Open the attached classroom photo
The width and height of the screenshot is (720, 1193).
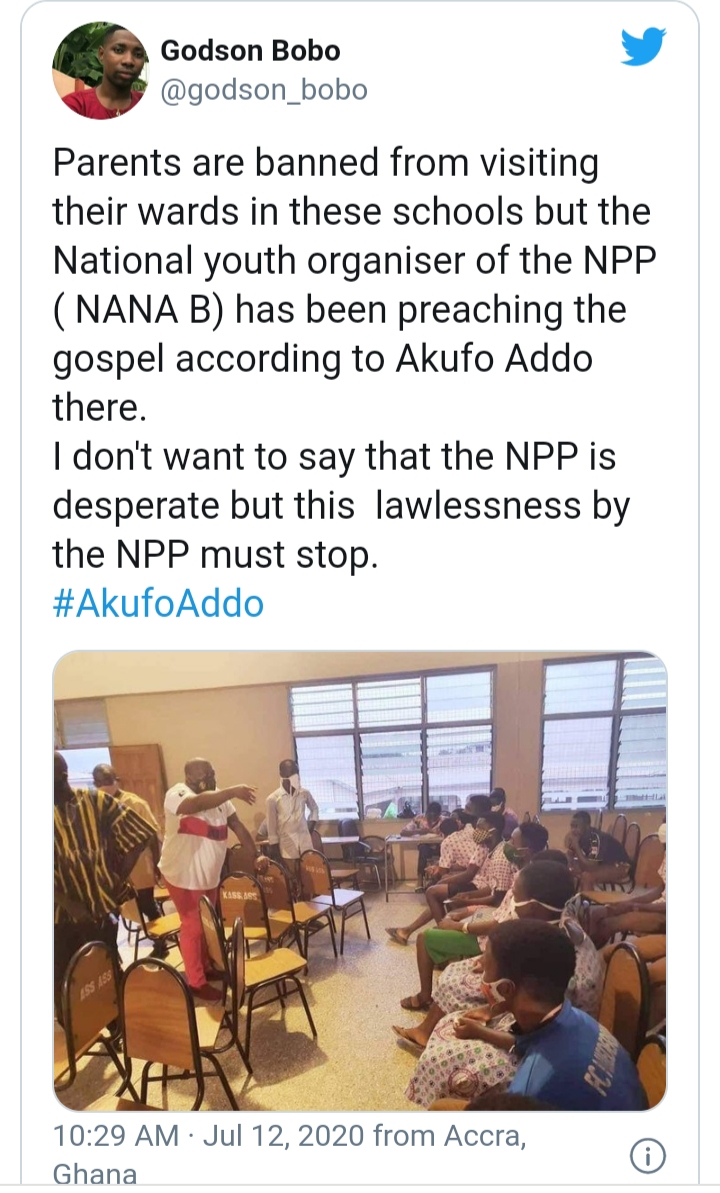click(x=360, y=880)
